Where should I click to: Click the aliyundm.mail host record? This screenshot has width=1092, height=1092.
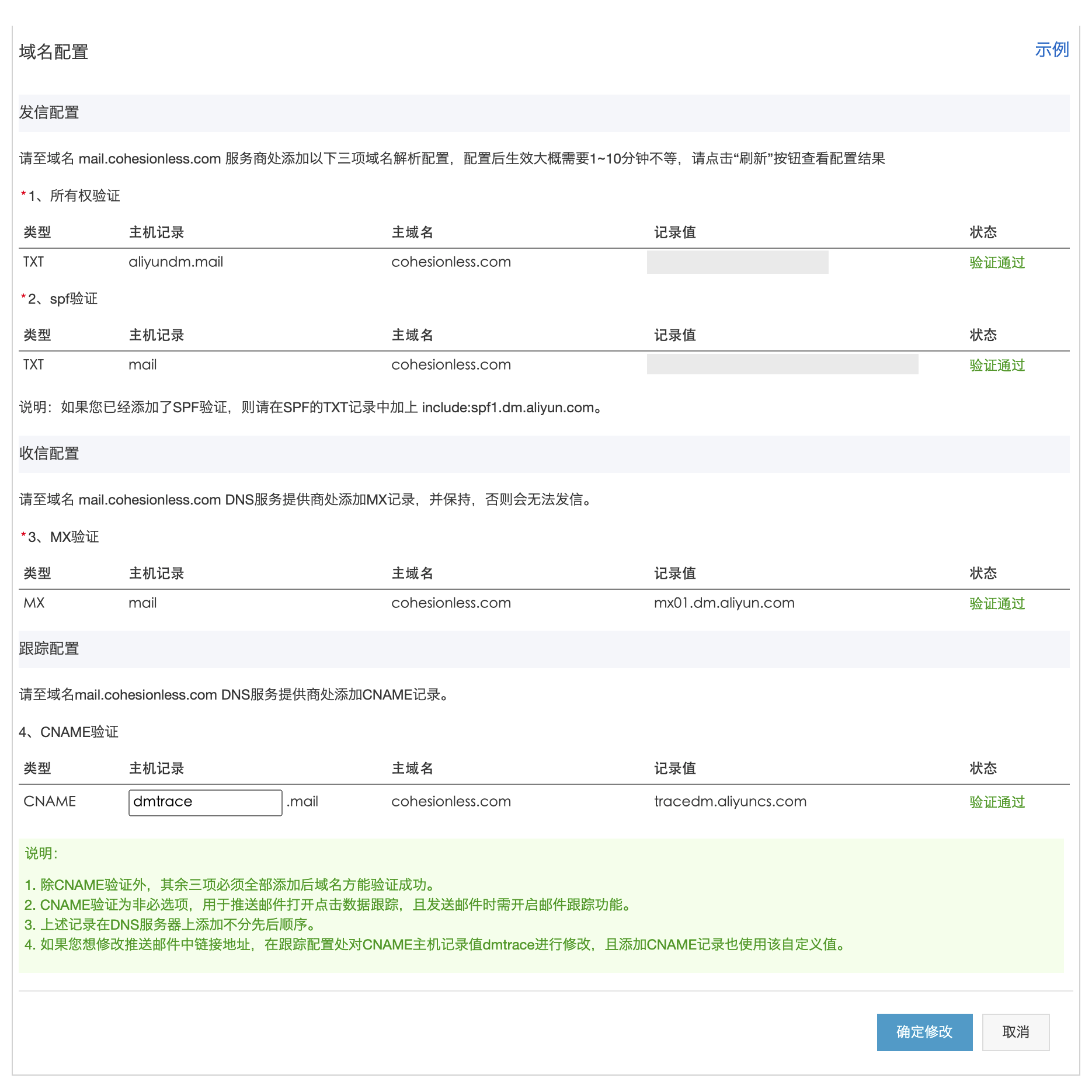tap(176, 262)
